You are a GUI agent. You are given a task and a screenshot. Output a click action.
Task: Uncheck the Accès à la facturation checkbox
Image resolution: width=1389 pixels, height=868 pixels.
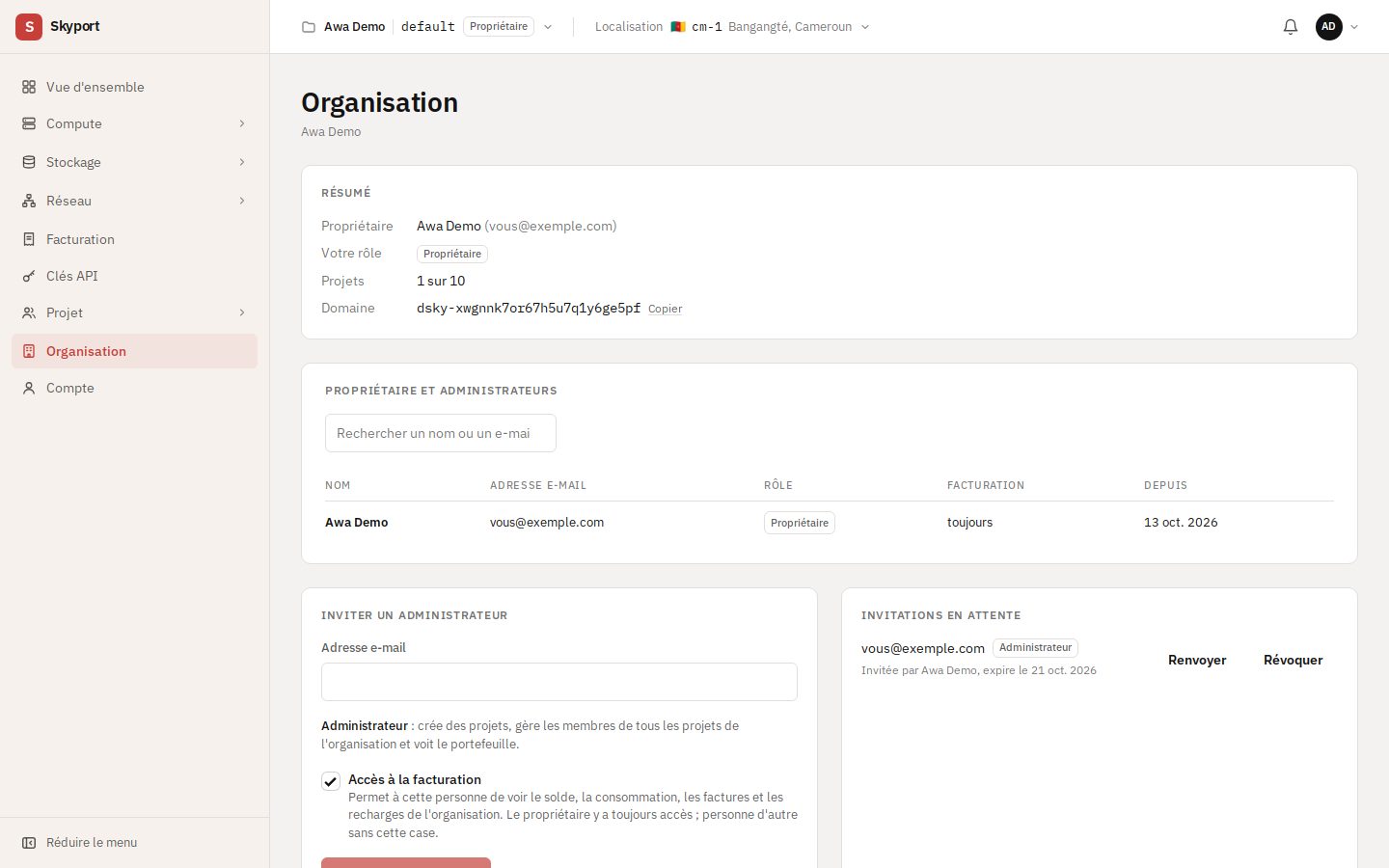pyautogui.click(x=331, y=781)
